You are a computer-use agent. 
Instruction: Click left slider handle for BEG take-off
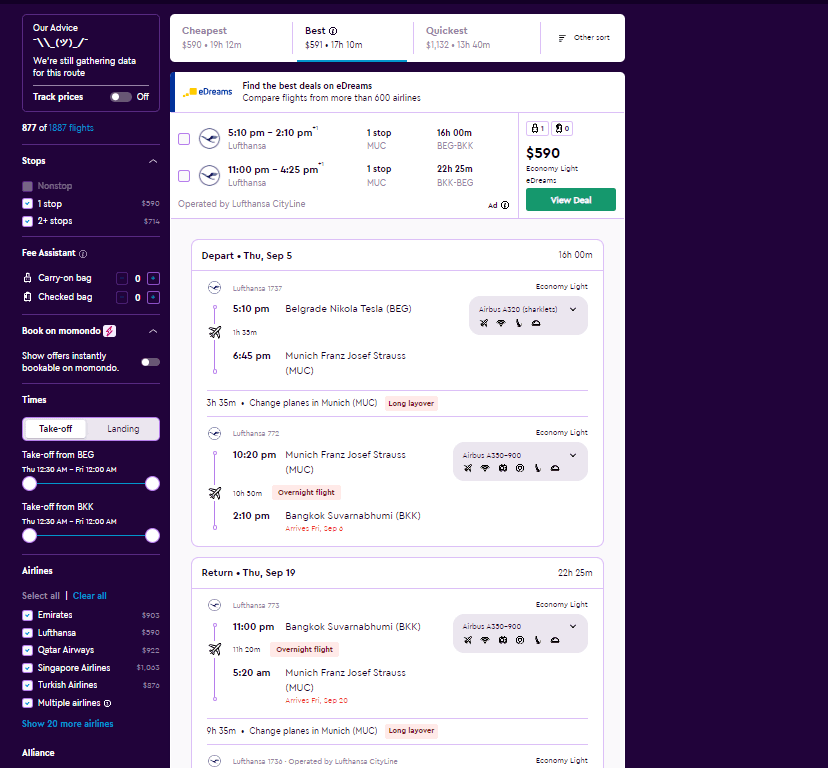[x=30, y=483]
